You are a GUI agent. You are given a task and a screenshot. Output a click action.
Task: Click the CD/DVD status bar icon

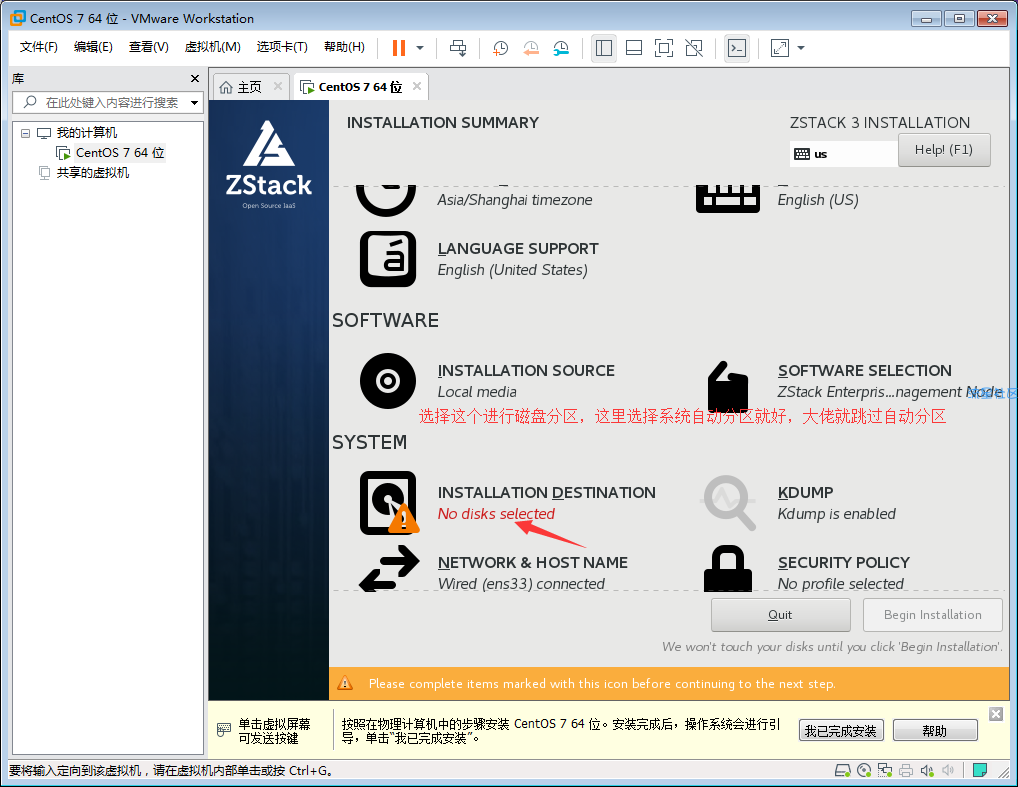click(864, 771)
